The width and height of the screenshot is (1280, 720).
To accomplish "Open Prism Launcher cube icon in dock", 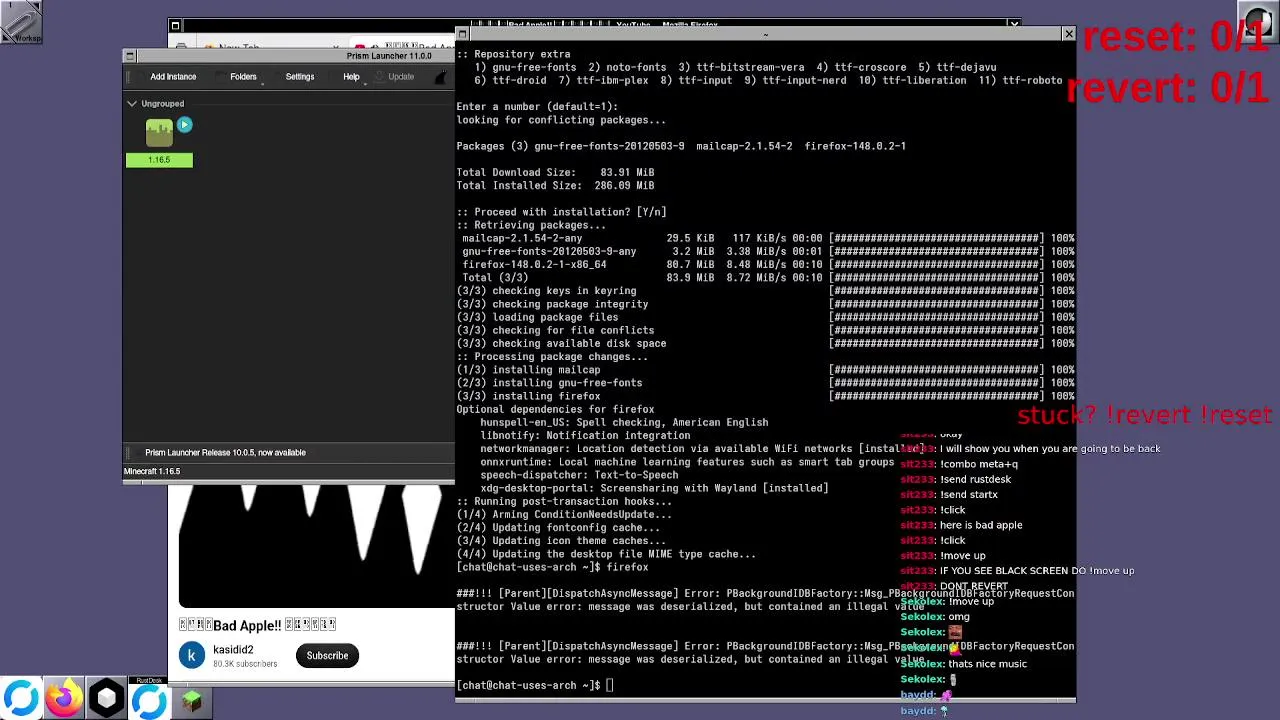I will [x=107, y=698].
